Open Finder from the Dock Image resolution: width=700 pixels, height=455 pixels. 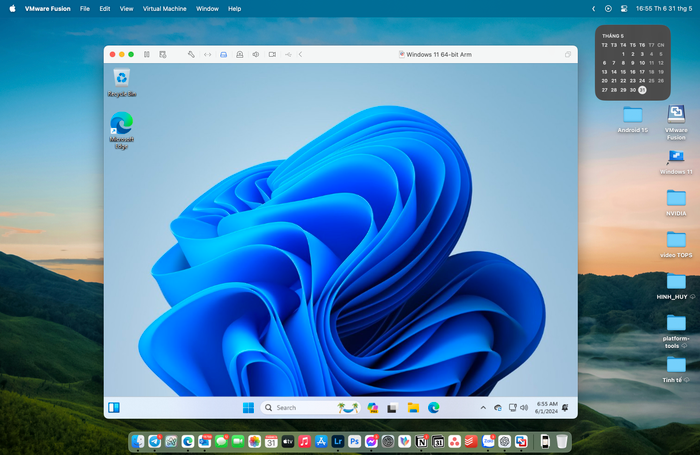(x=138, y=441)
